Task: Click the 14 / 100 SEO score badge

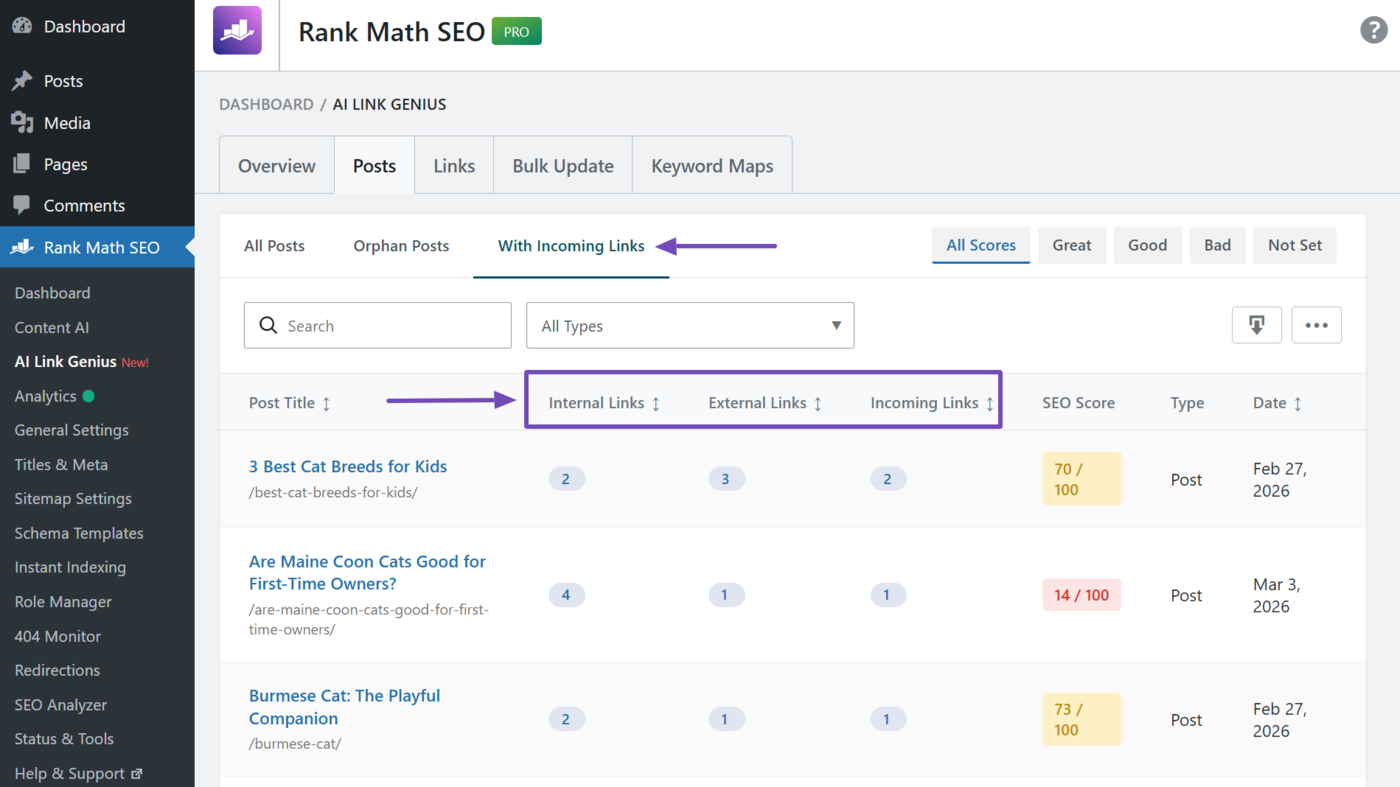Action: coord(1082,595)
